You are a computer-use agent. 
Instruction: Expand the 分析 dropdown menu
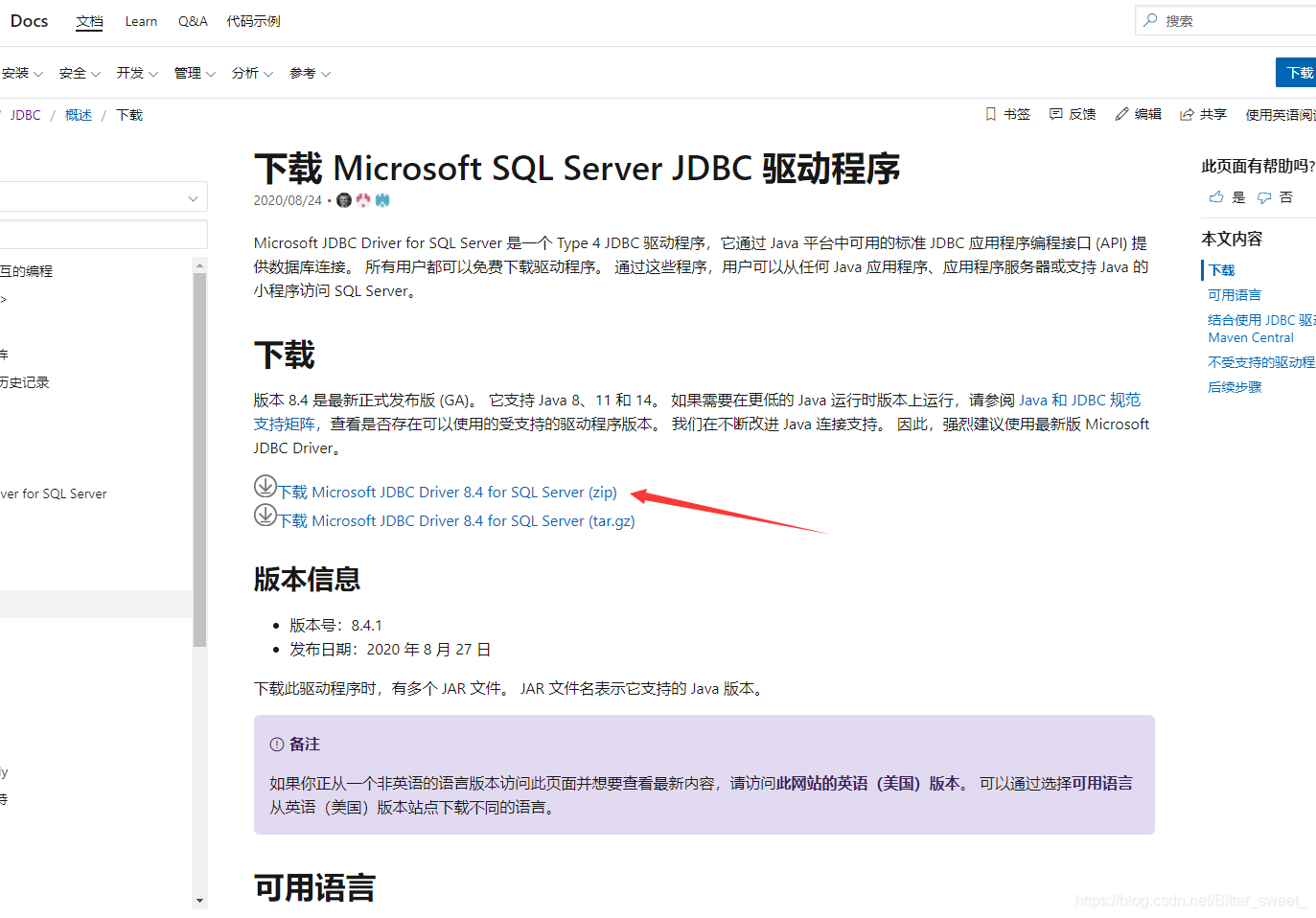(252, 73)
